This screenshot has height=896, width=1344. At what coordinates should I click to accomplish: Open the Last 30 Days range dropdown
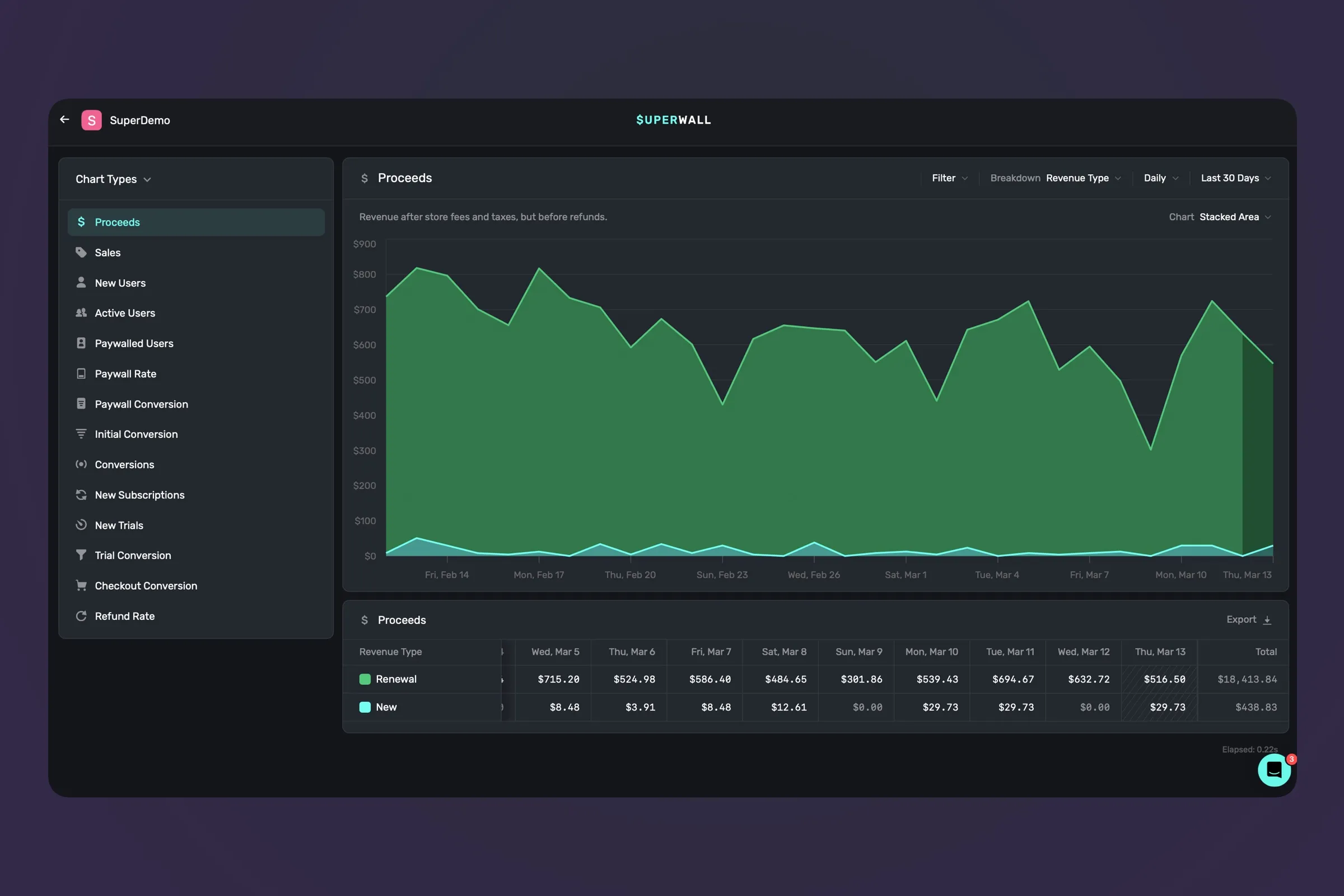[1236, 178]
